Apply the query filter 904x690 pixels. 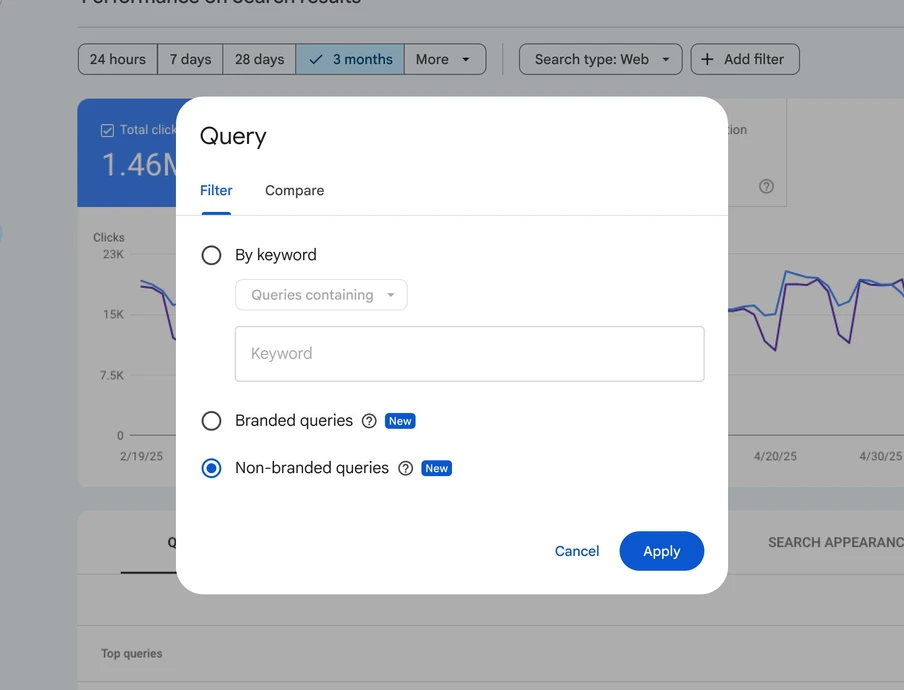pos(661,551)
